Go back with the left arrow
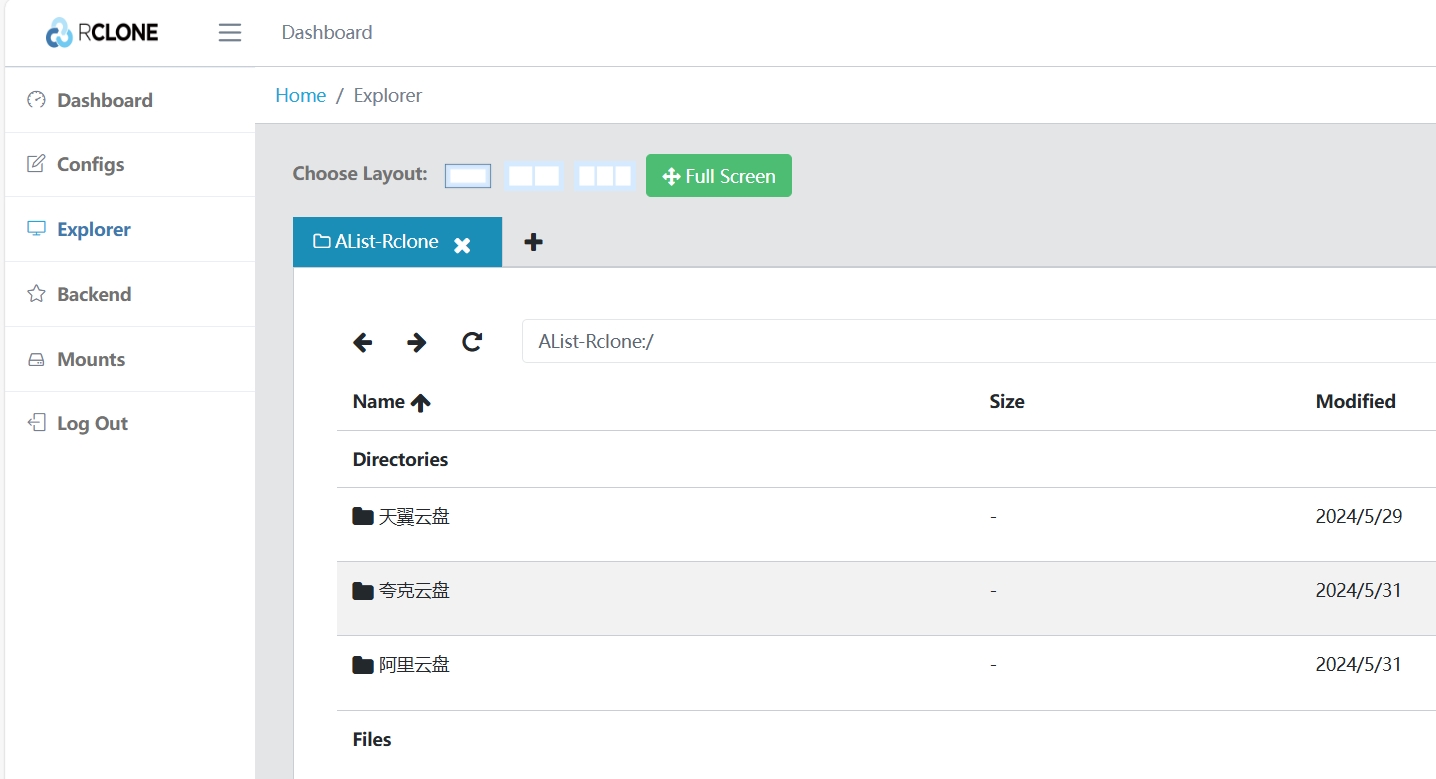The height and width of the screenshot is (779, 1436). click(362, 342)
